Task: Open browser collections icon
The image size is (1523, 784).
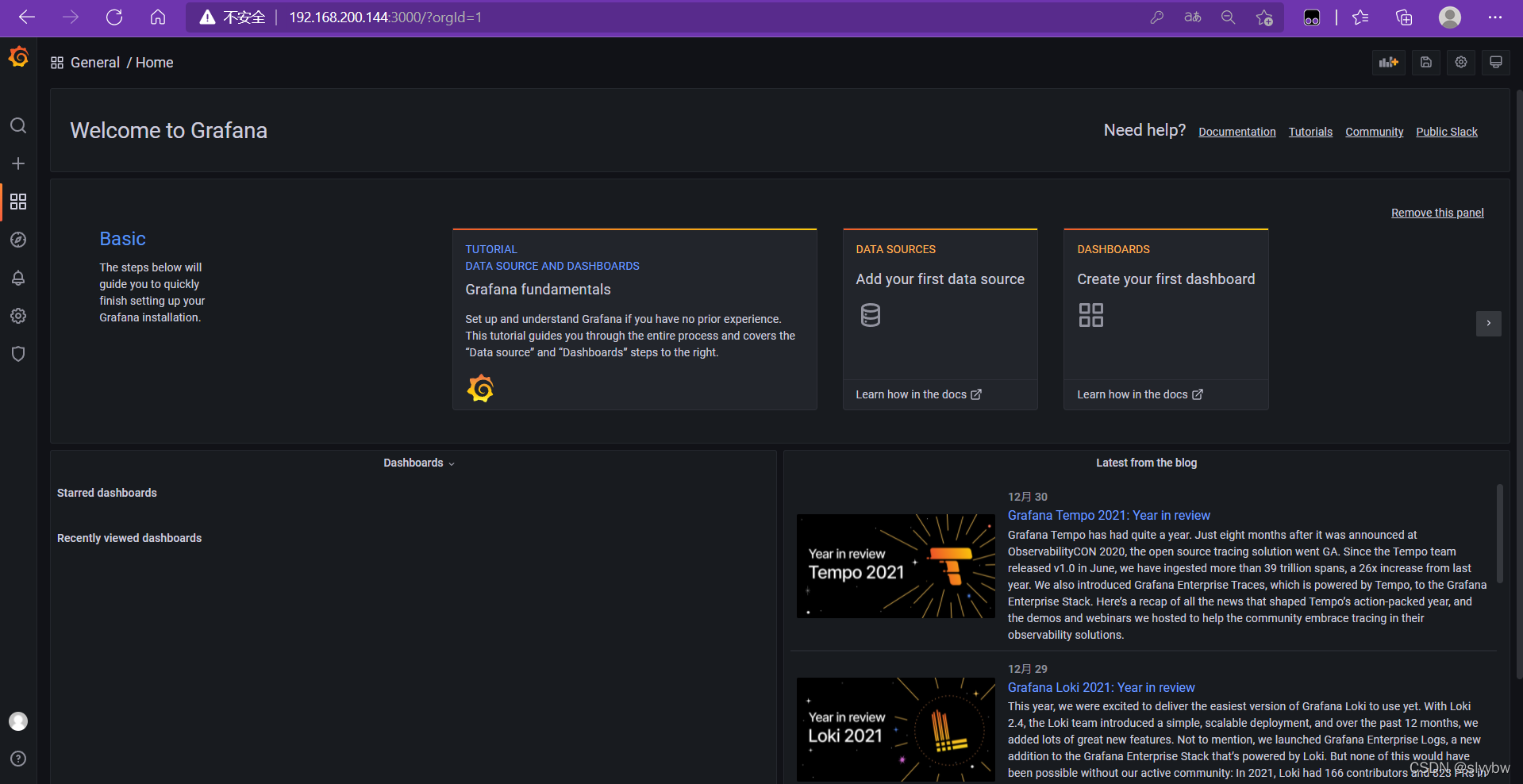Action: 1404,17
